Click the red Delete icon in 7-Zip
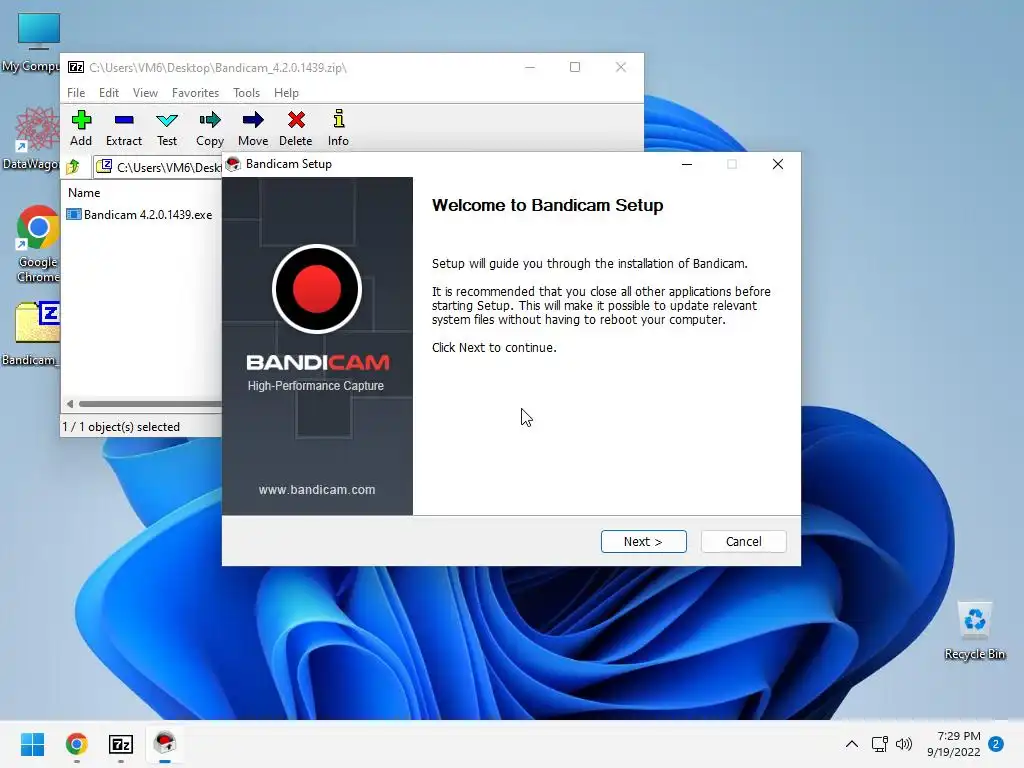 point(296,128)
